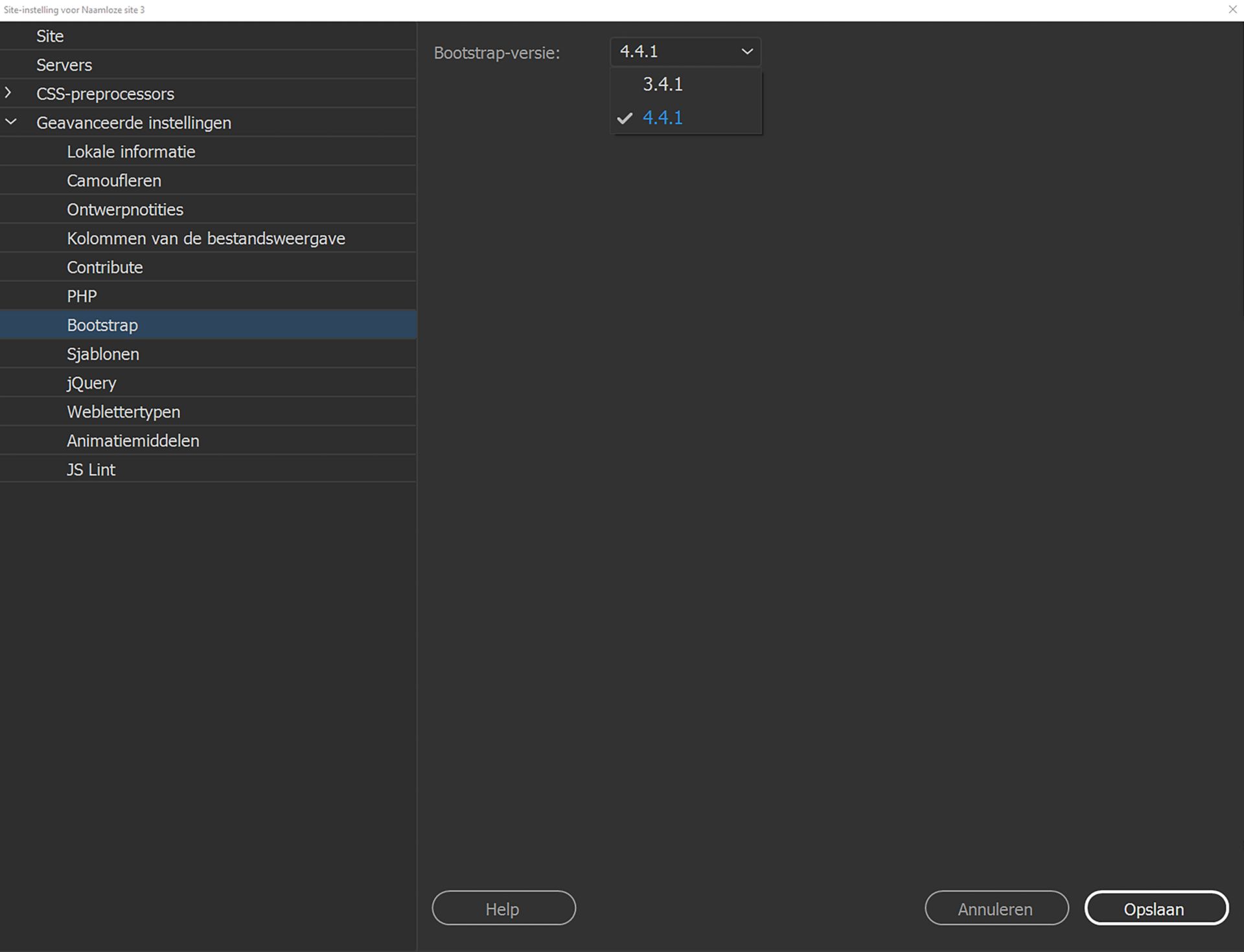The width and height of the screenshot is (1244, 952).
Task: Select the checked version 4.4.1
Action: coord(662,117)
